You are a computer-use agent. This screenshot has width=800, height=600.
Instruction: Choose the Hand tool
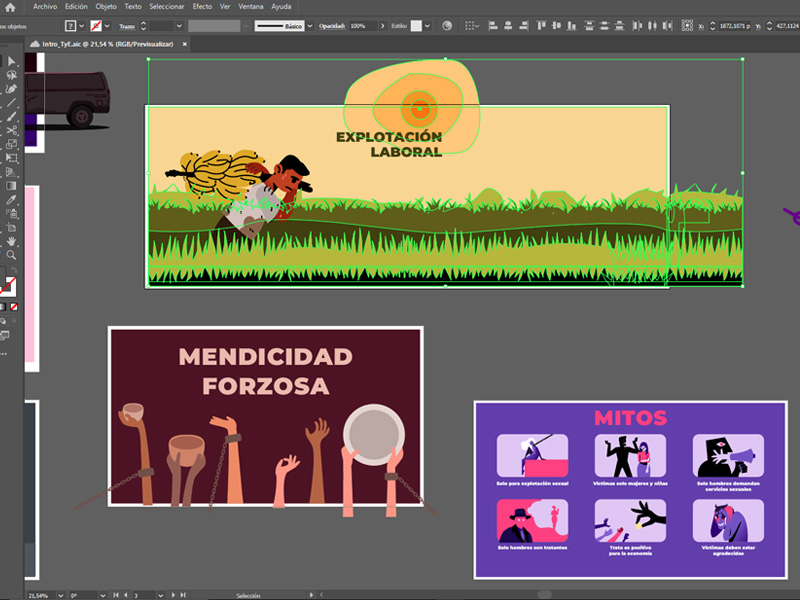coord(11,241)
